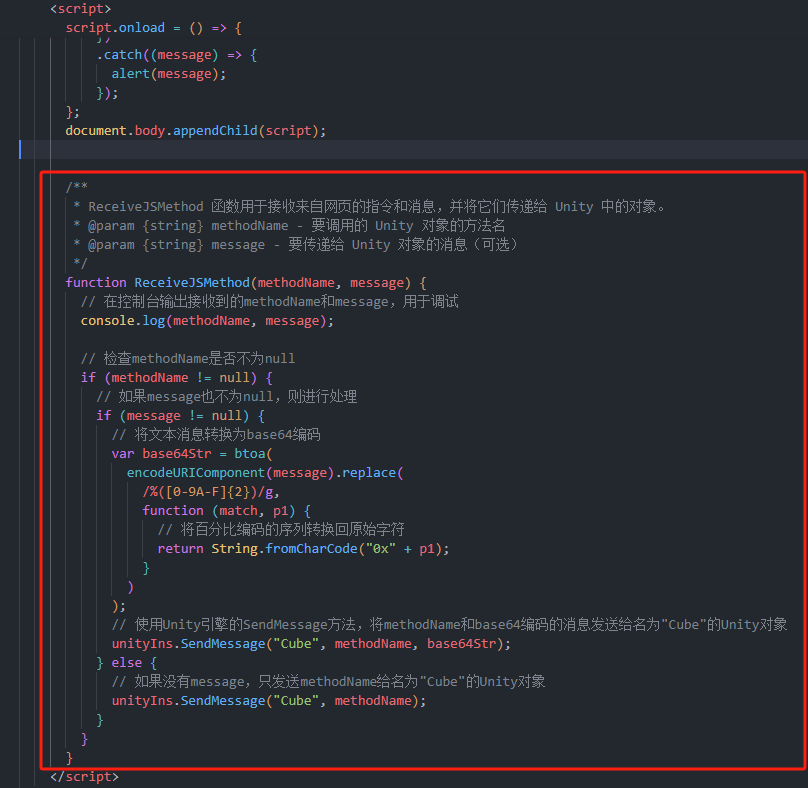Click the 'if (methodName != null) {' line

(x=177, y=378)
